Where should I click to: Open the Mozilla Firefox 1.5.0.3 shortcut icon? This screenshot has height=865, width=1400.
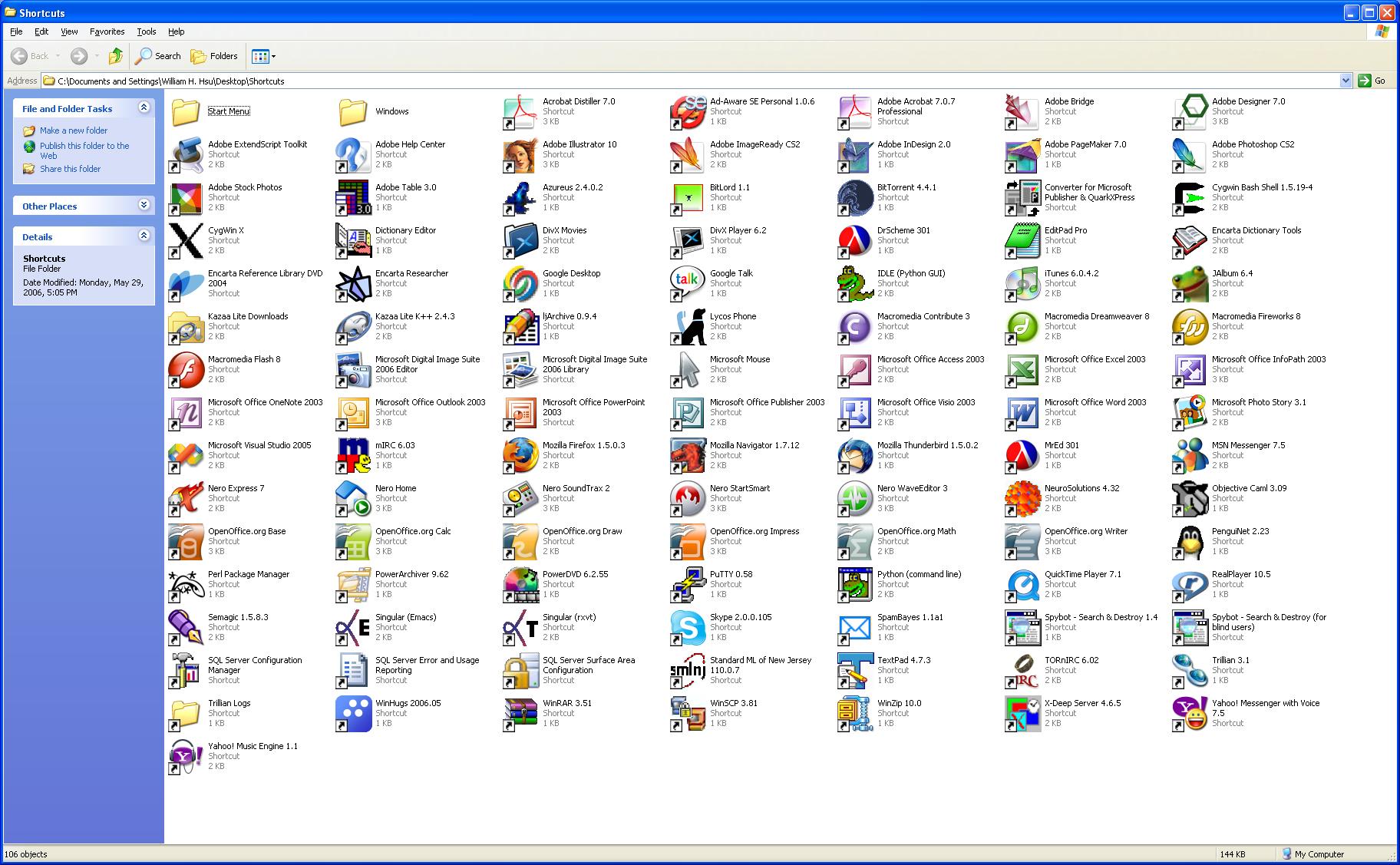[x=520, y=455]
